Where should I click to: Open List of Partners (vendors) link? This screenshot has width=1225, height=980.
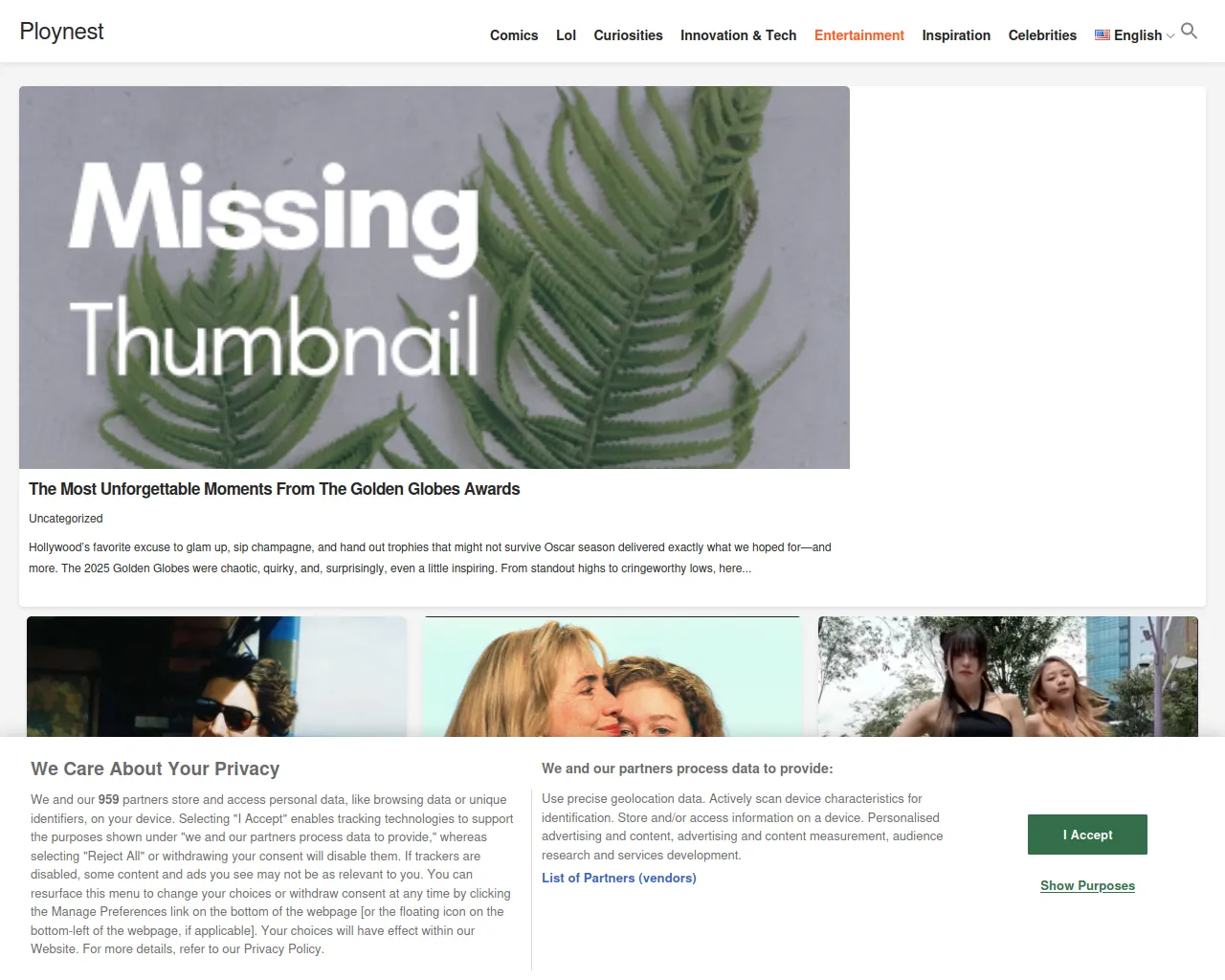pyautogui.click(x=619, y=878)
